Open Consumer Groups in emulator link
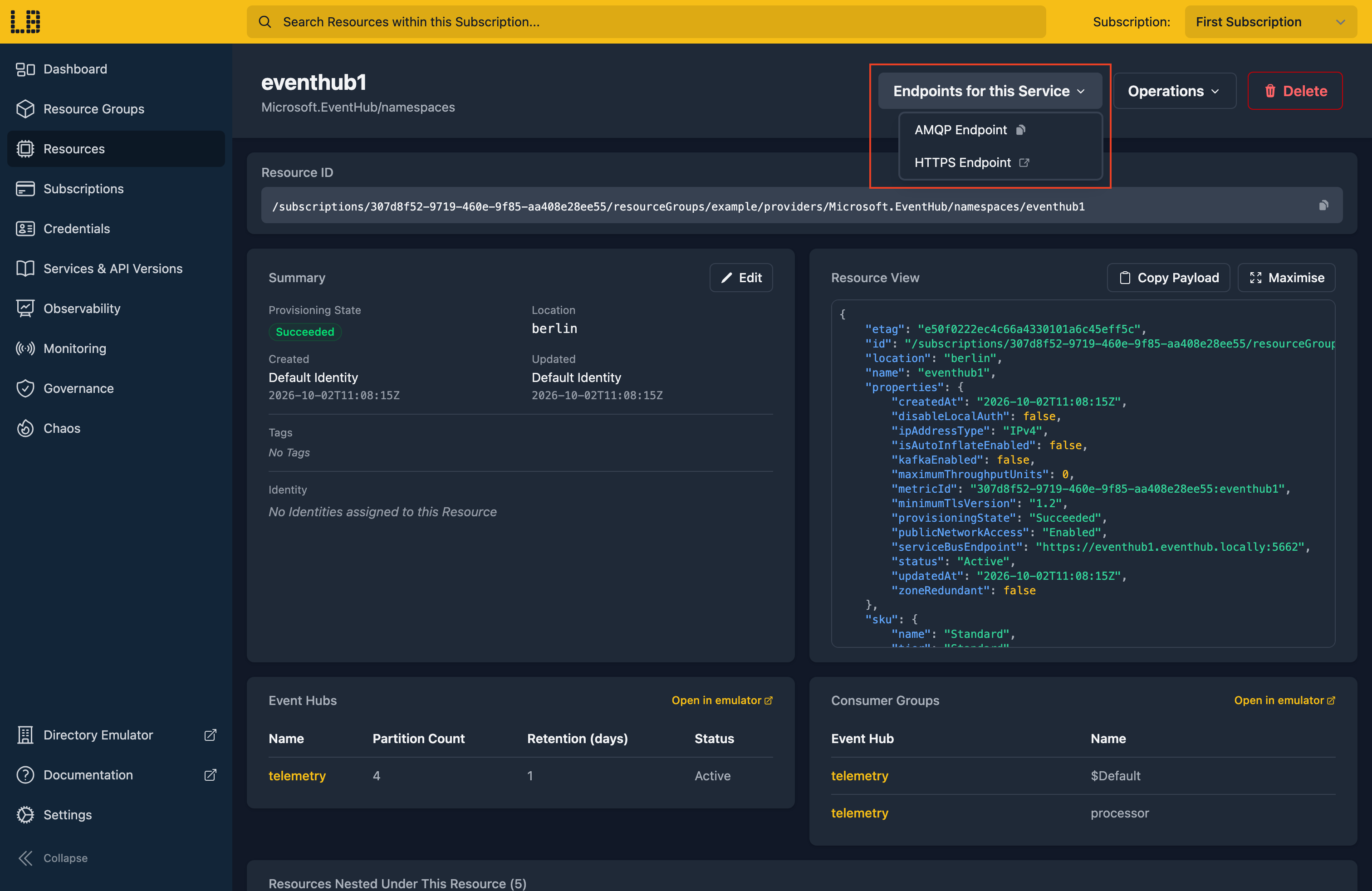The image size is (1372, 891). pyautogui.click(x=1284, y=700)
